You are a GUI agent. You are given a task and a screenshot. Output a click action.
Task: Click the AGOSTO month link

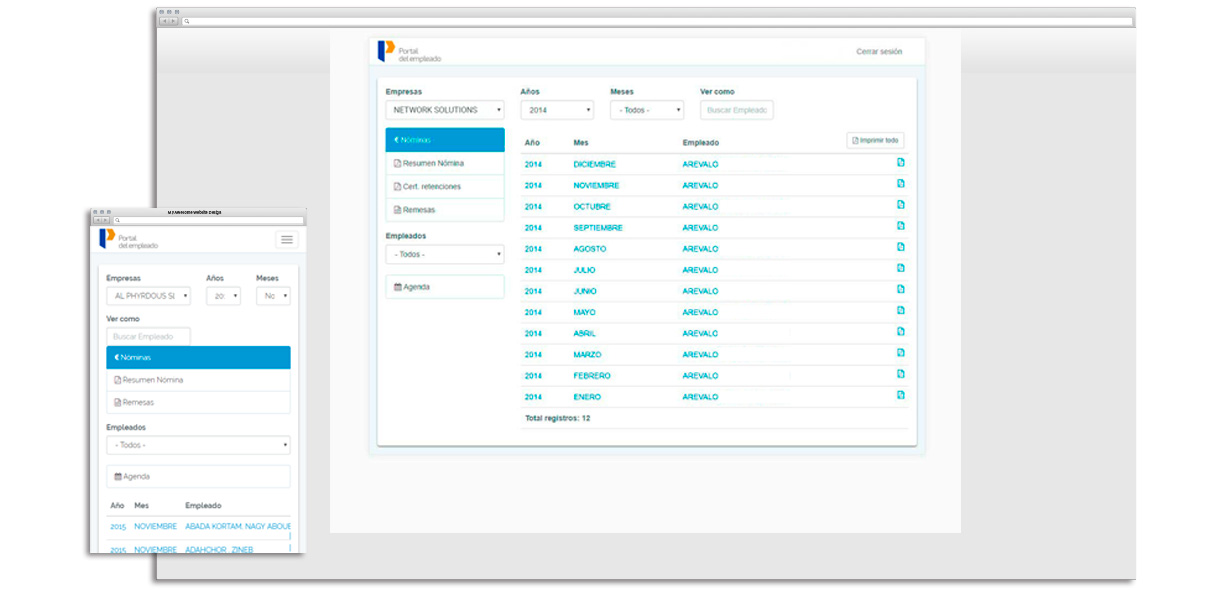coord(590,249)
